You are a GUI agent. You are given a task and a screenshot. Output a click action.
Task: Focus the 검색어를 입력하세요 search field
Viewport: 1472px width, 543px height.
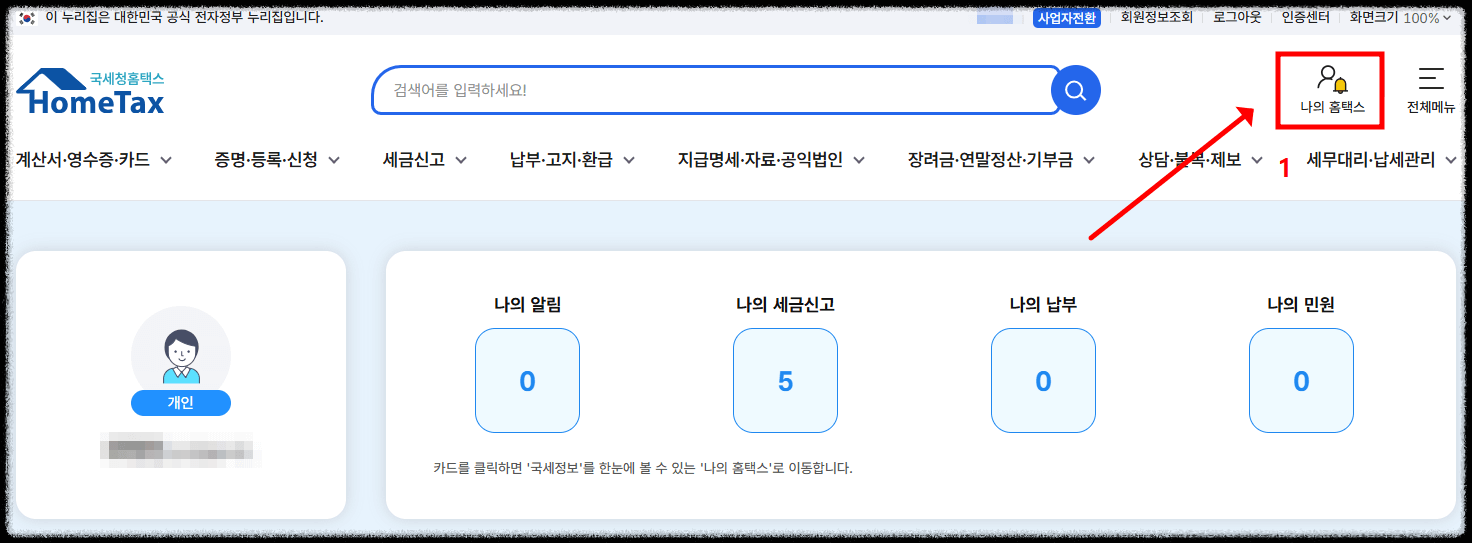715,91
